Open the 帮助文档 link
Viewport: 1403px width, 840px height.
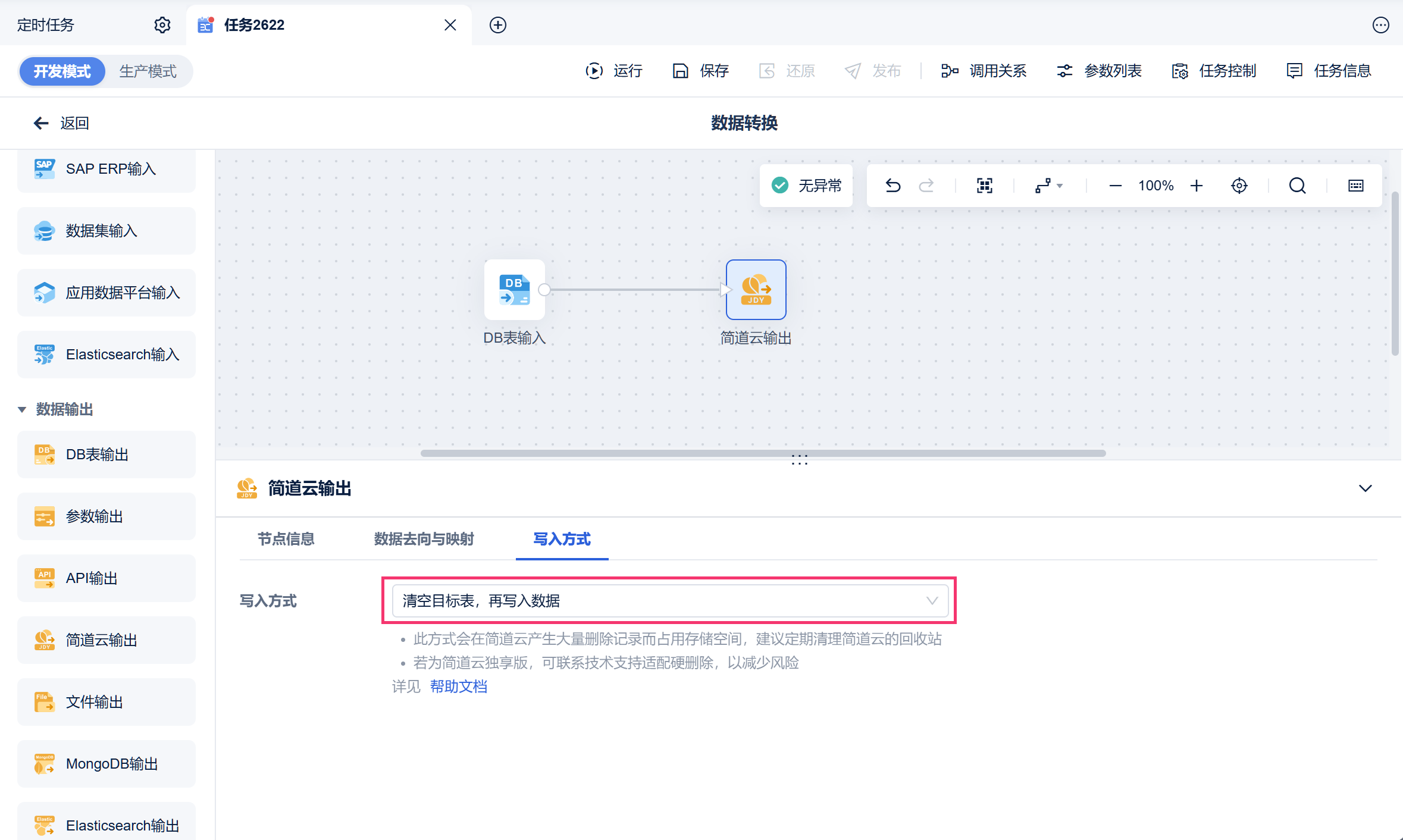(458, 687)
